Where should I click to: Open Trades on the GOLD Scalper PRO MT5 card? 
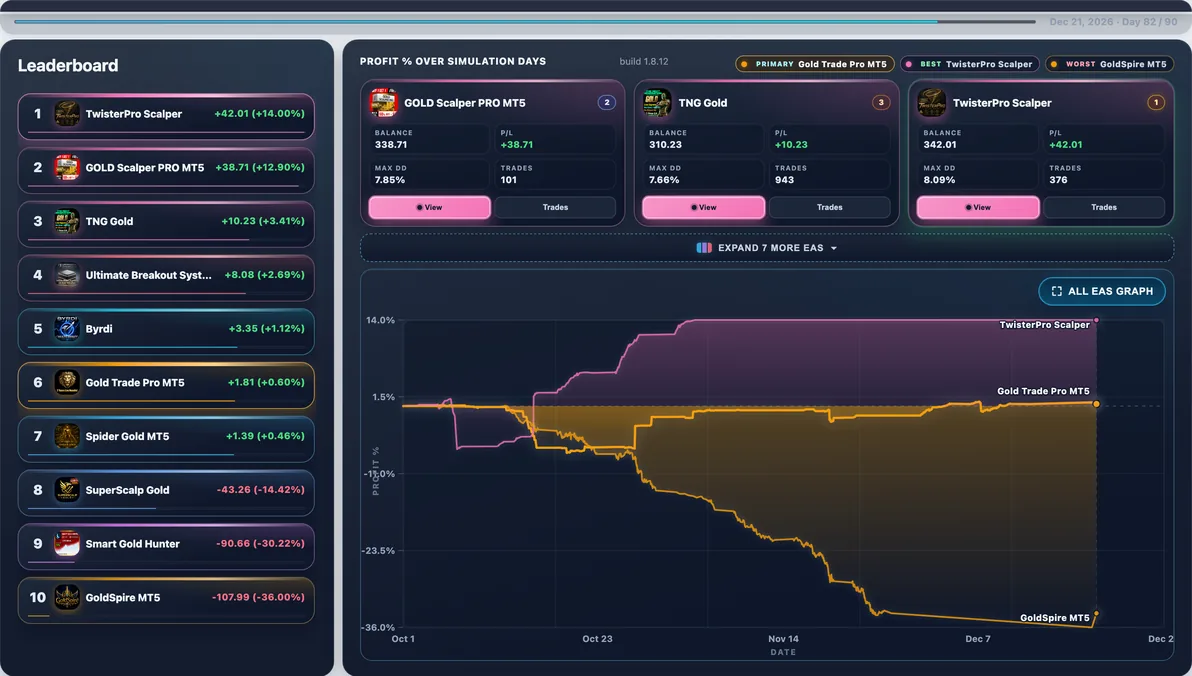(555, 207)
